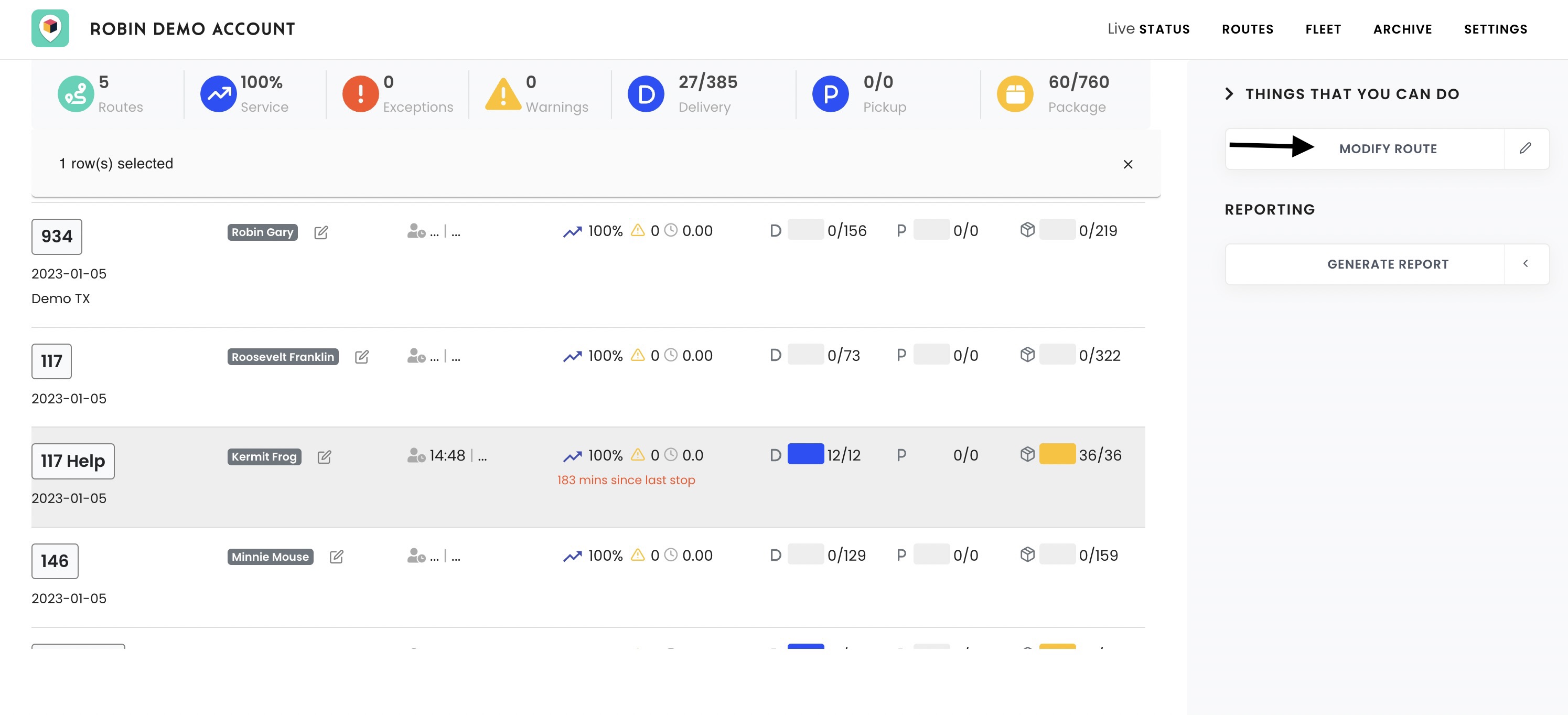Image resolution: width=1568 pixels, height=715 pixels.
Task: Click the yellow Warnings triangle icon
Action: 503,94
